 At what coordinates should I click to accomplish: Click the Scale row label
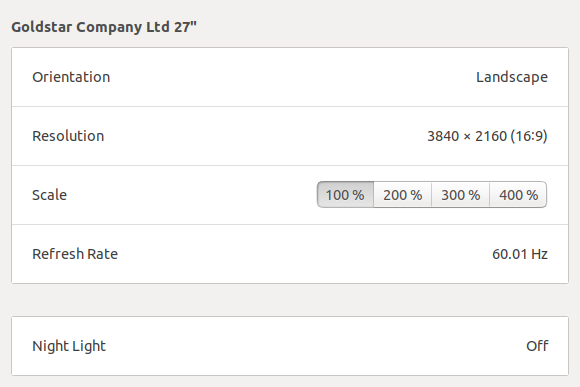pos(50,195)
